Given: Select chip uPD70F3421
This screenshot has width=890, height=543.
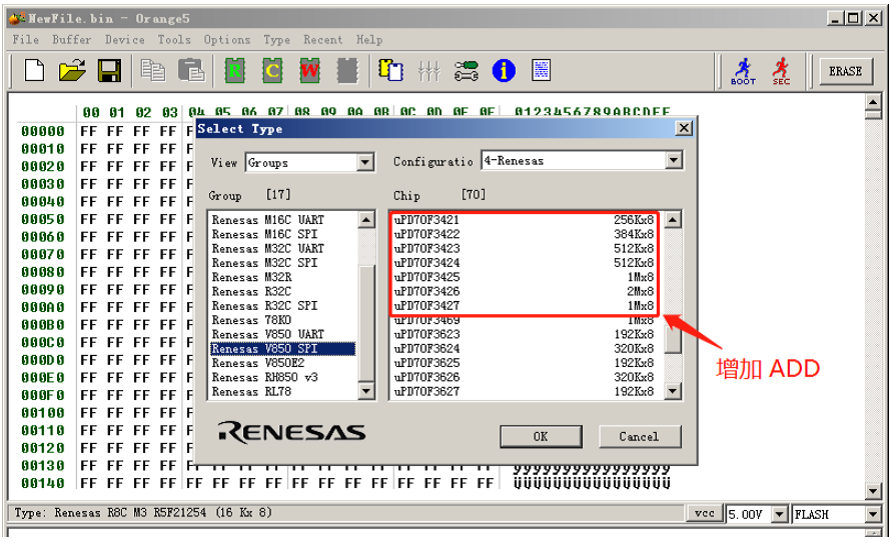Looking at the screenshot, I should pyautogui.click(x=524, y=220).
